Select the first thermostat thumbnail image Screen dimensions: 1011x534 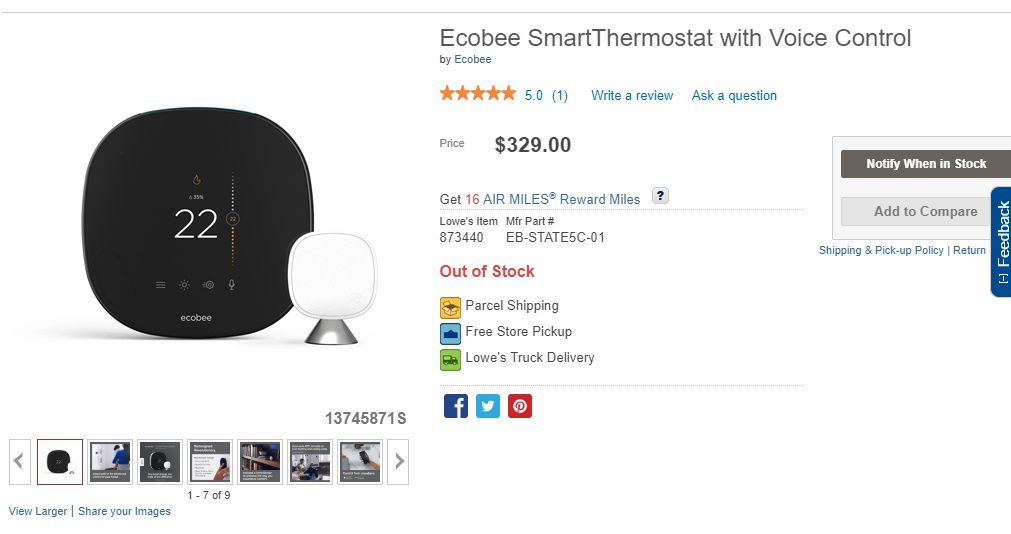tap(60, 462)
